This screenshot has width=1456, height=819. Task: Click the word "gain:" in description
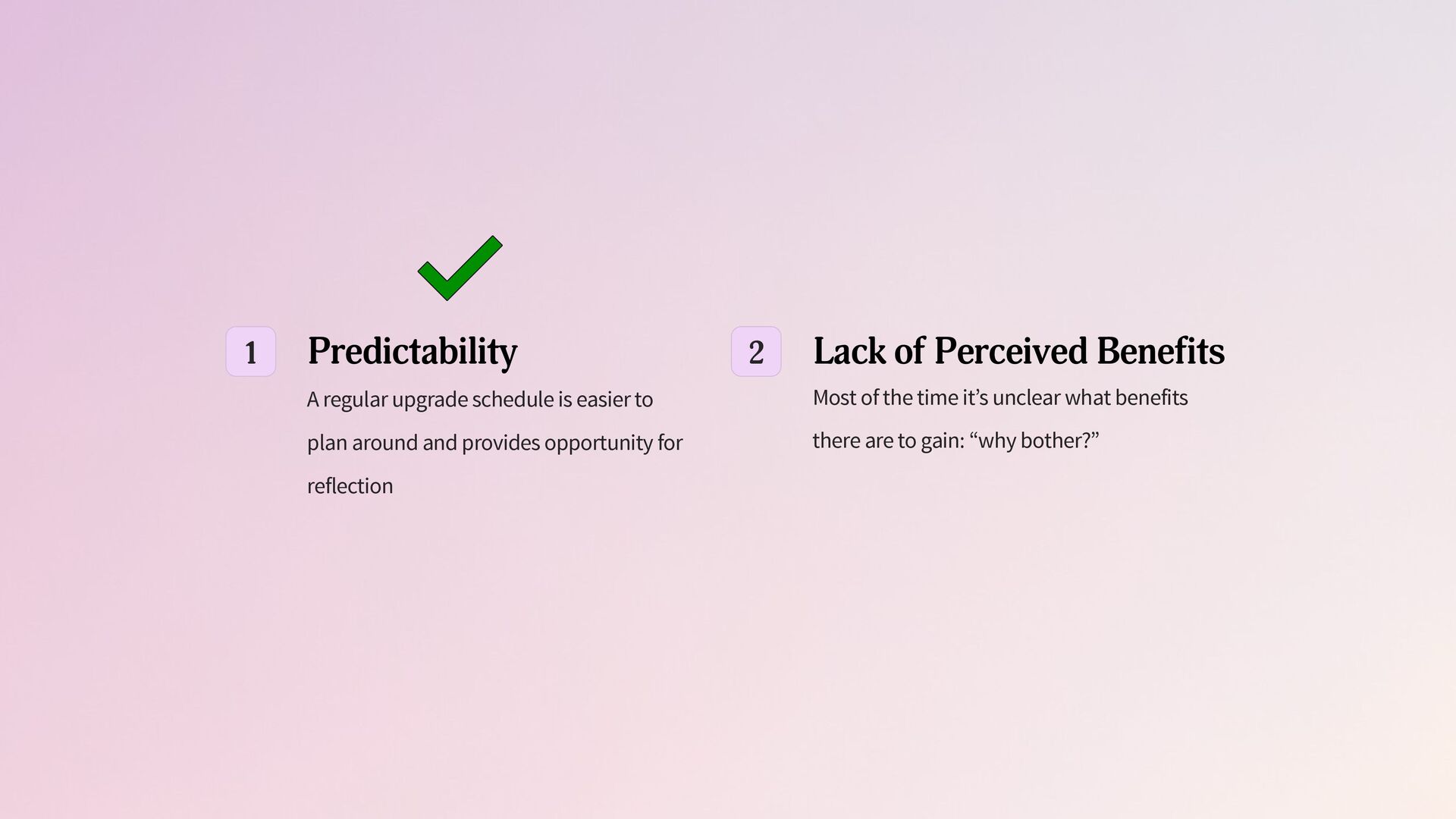[x=942, y=441]
